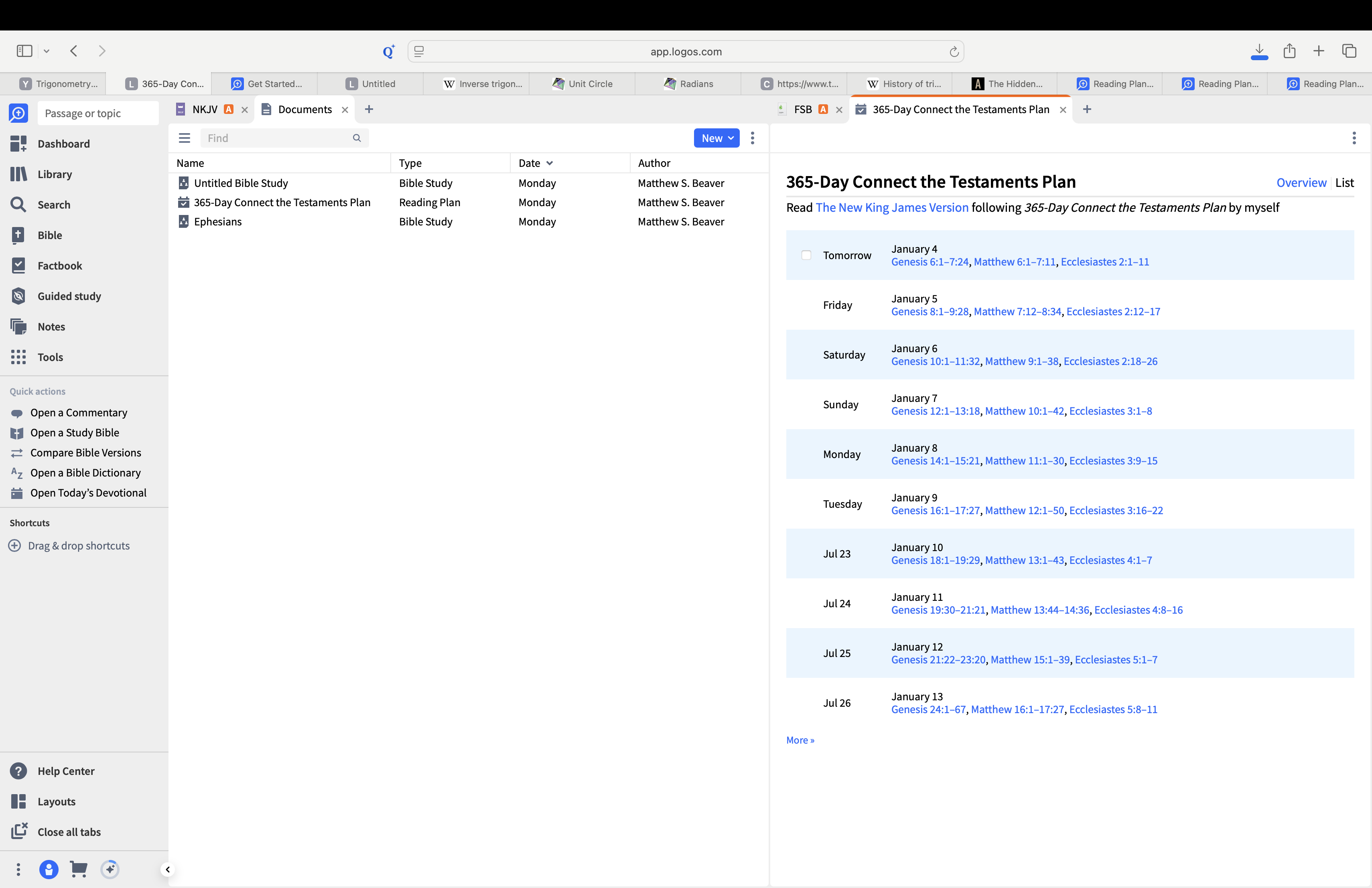The image size is (1372, 888).
Task: Add a new tab in right panel
Action: click(x=1087, y=109)
